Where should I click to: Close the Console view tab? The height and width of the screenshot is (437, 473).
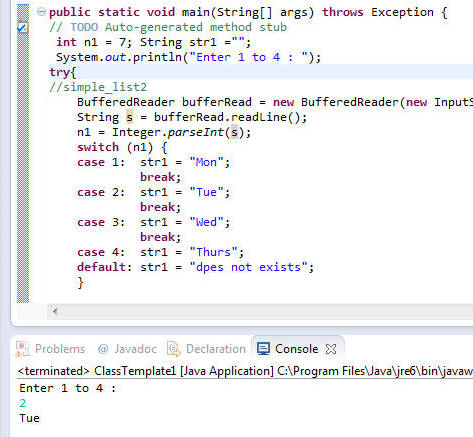tap(331, 349)
